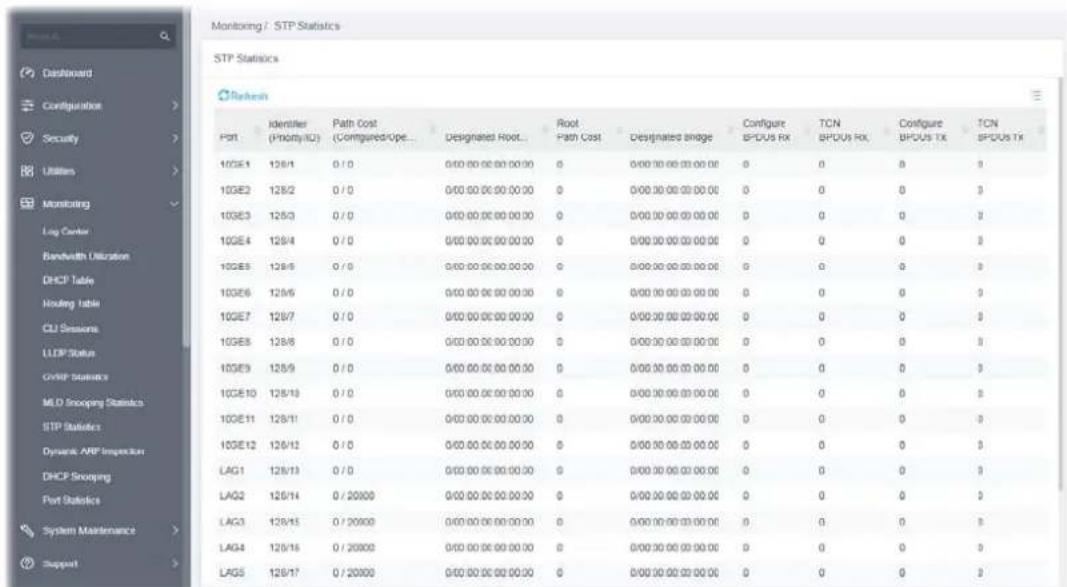1067x587 pixels.
Task: Open the GVRP Statistics page
Action: (x=75, y=376)
